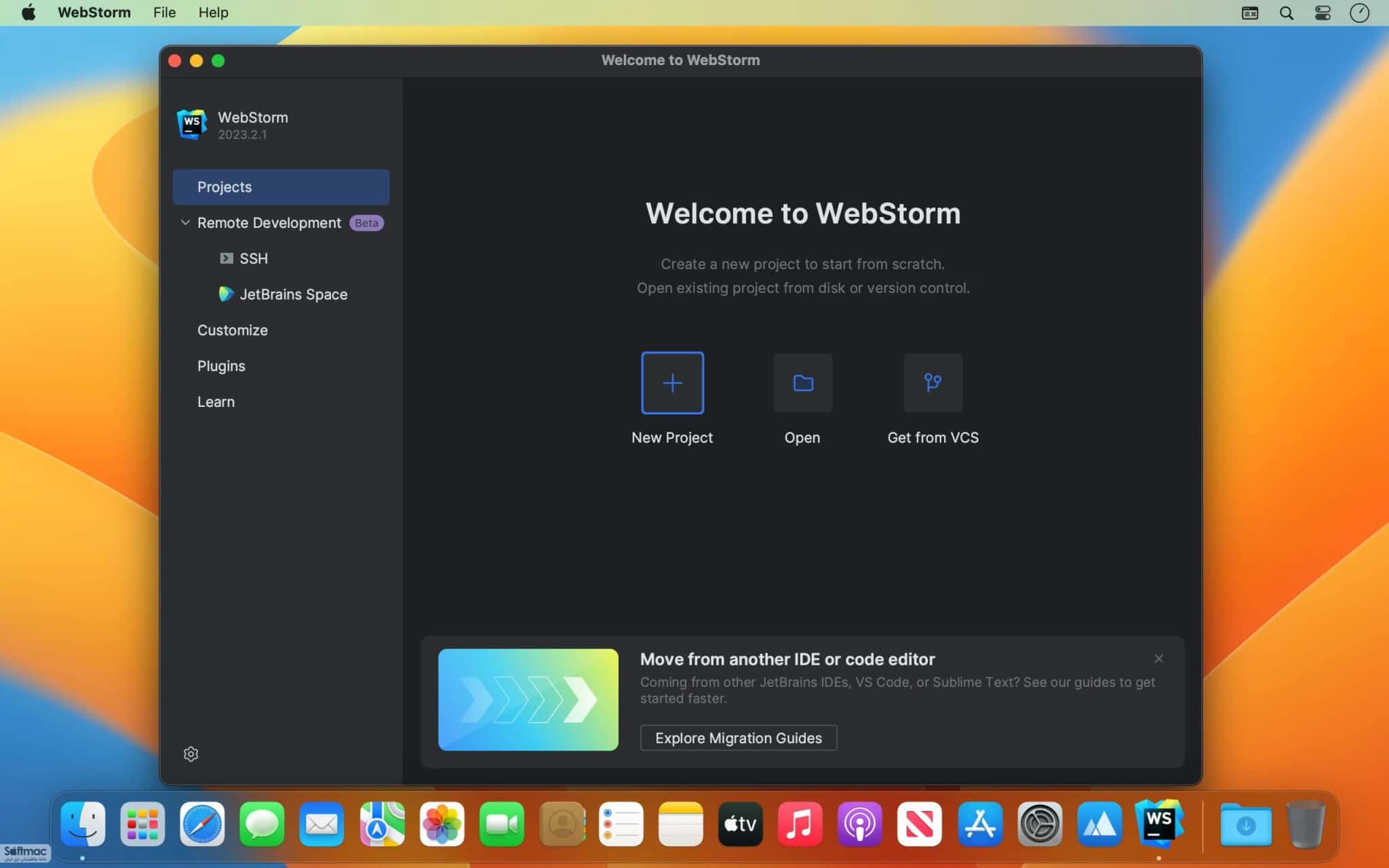
Task: Open System Settings from the Dock
Action: click(1040, 824)
